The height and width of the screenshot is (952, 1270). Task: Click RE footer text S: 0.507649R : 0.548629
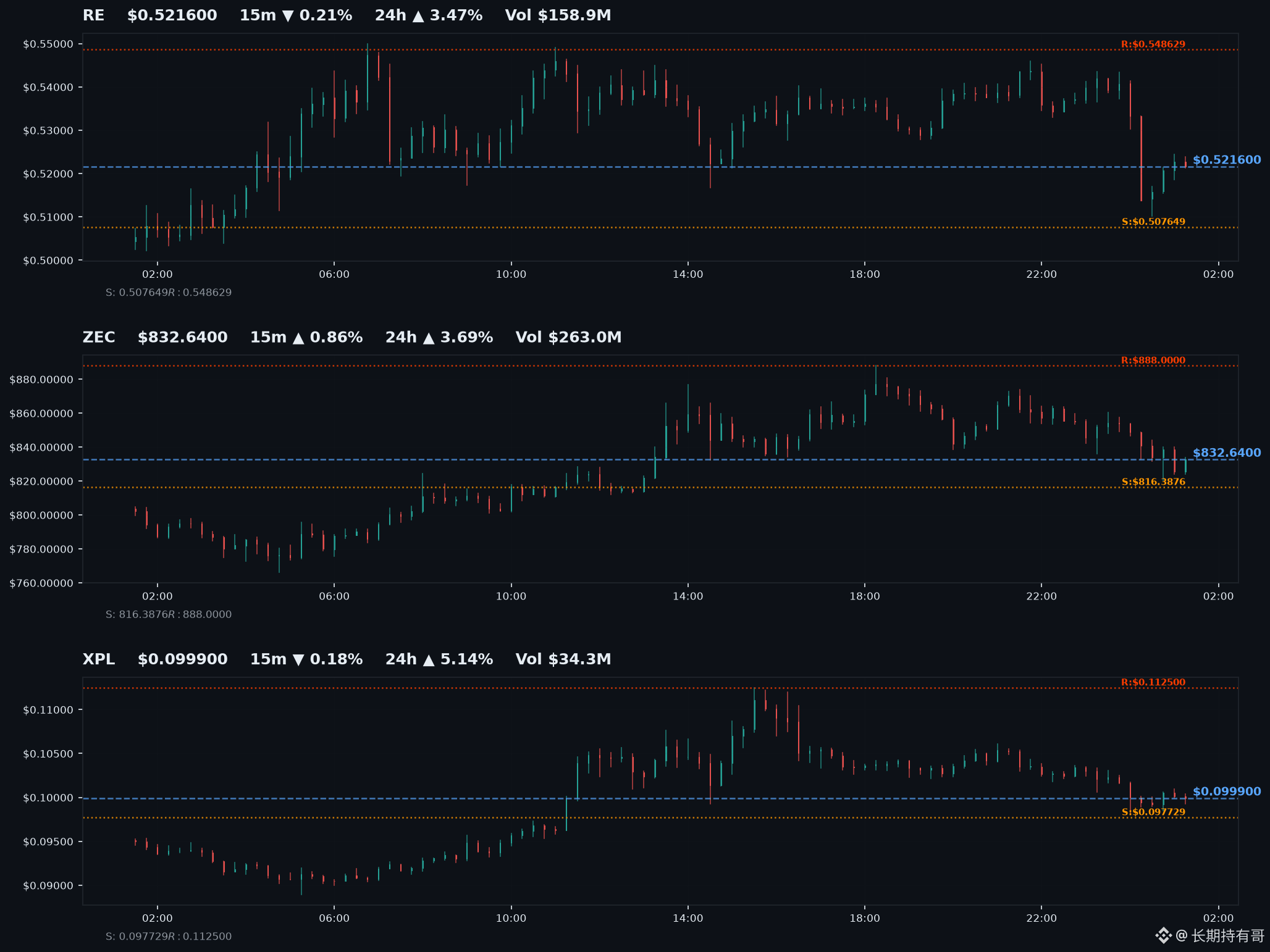click(169, 293)
